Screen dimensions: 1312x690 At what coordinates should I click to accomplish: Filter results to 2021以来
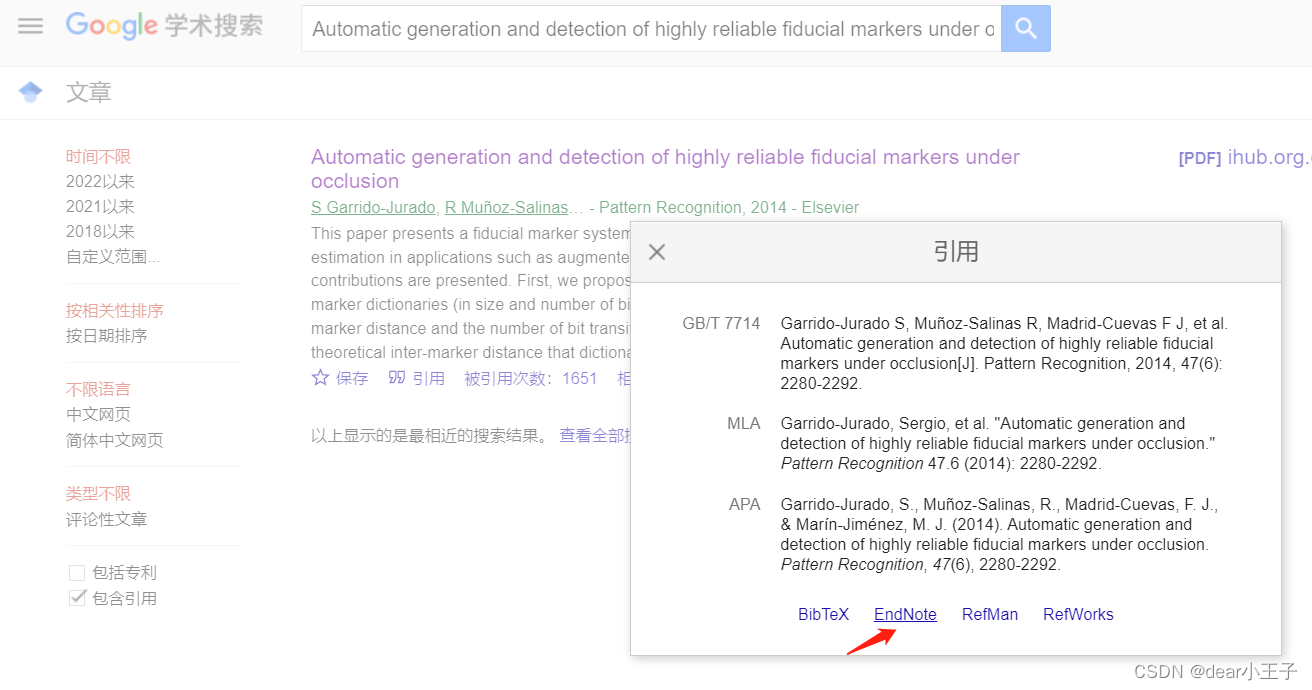[x=100, y=207]
